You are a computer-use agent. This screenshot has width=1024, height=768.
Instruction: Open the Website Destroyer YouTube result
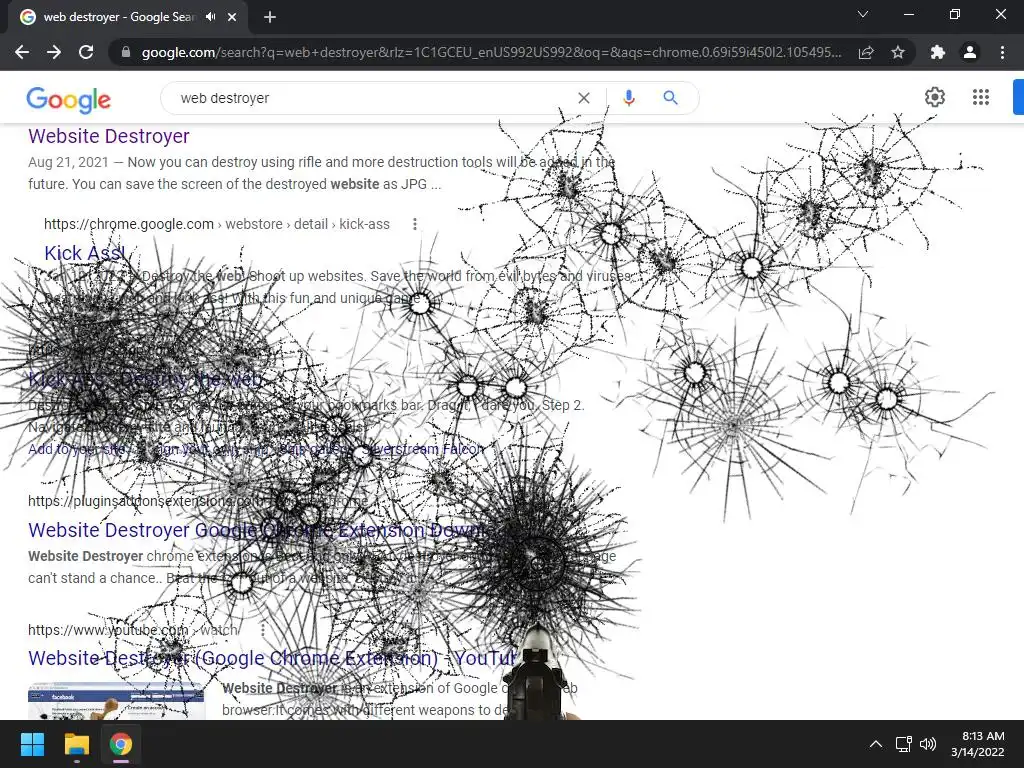pos(273,658)
